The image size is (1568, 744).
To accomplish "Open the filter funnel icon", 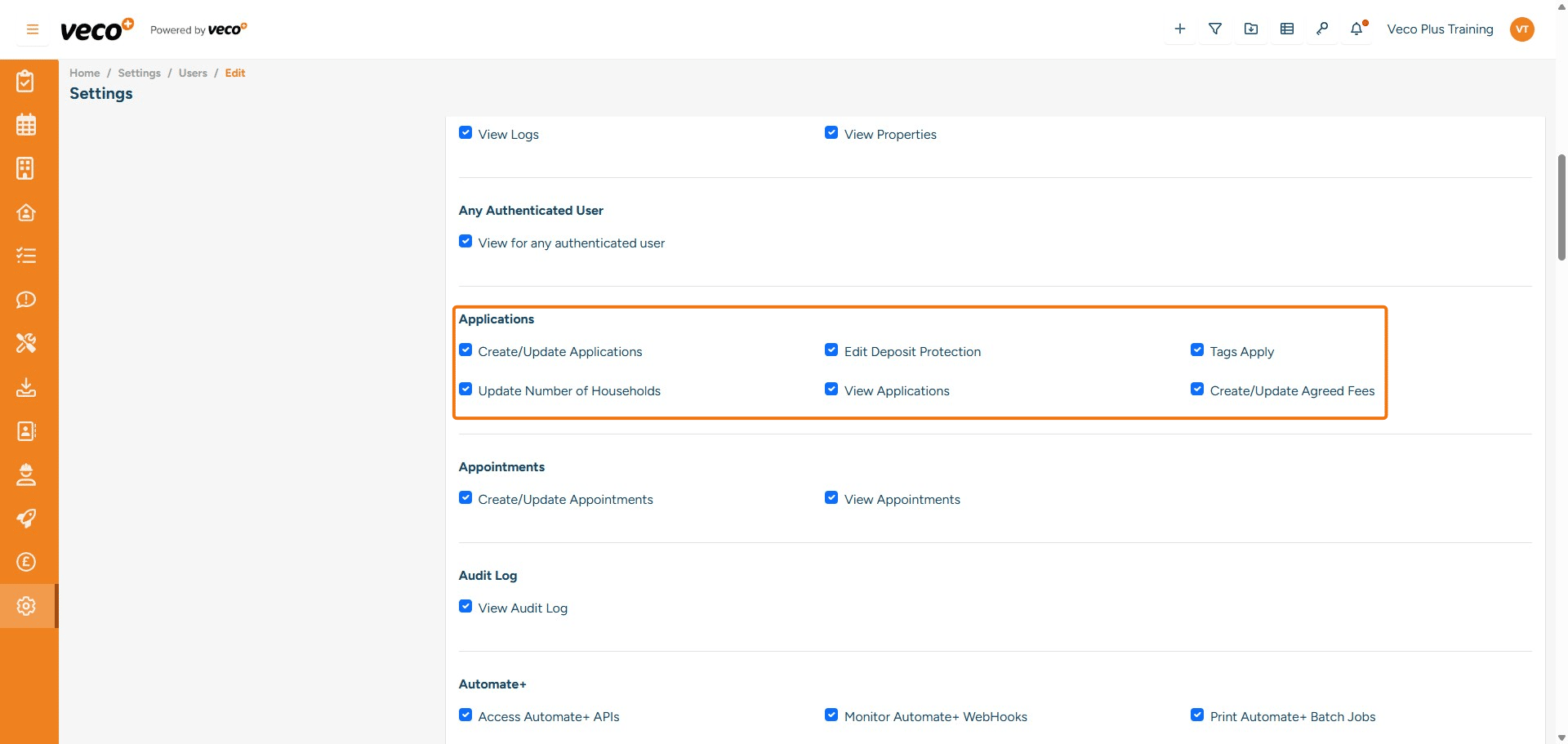I will pyautogui.click(x=1215, y=29).
